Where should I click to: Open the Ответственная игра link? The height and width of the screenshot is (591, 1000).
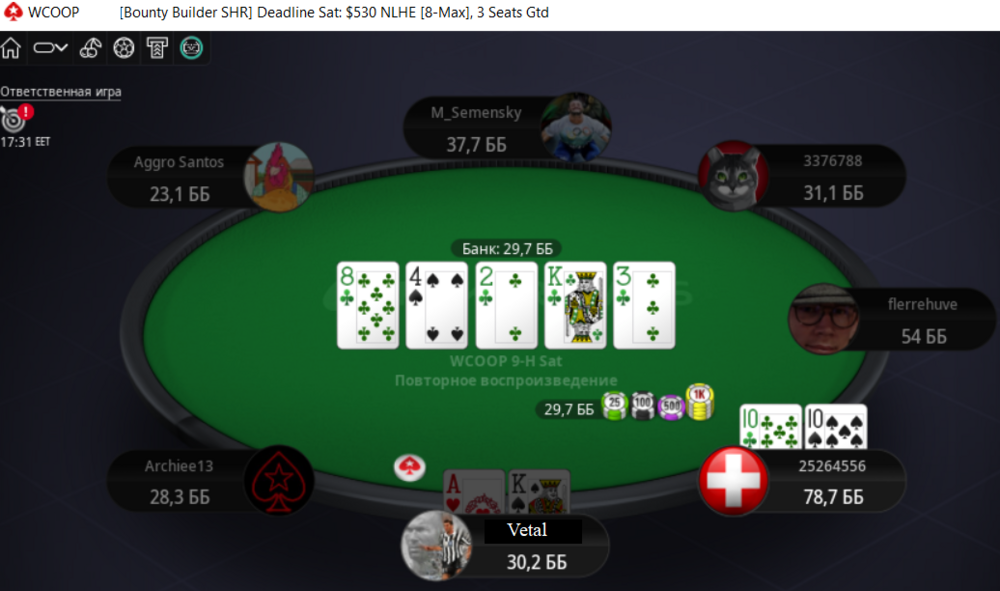tap(61, 92)
